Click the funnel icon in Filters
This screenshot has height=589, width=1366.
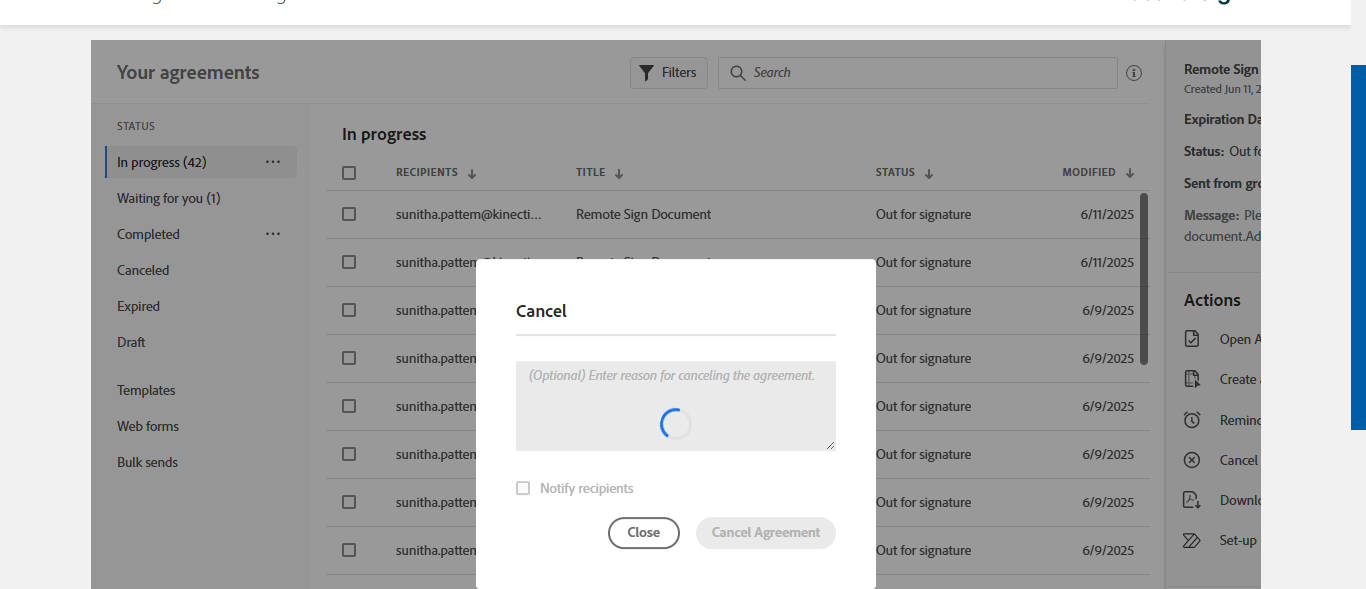coord(646,73)
